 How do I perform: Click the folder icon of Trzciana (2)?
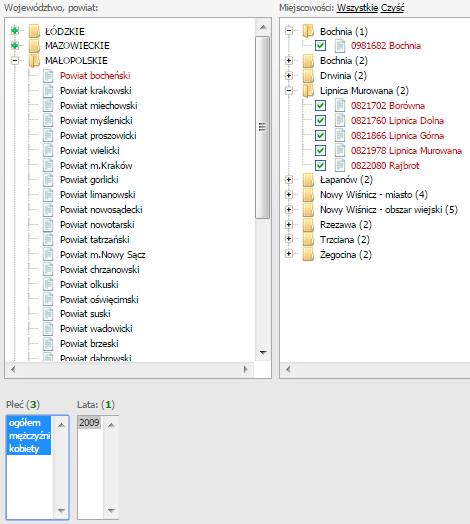(x=308, y=240)
